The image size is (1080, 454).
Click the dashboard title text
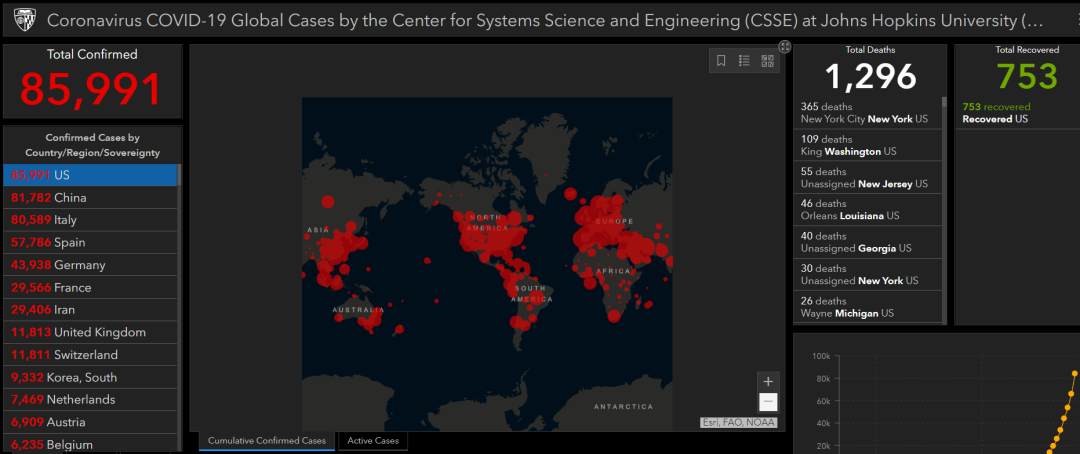[545, 21]
